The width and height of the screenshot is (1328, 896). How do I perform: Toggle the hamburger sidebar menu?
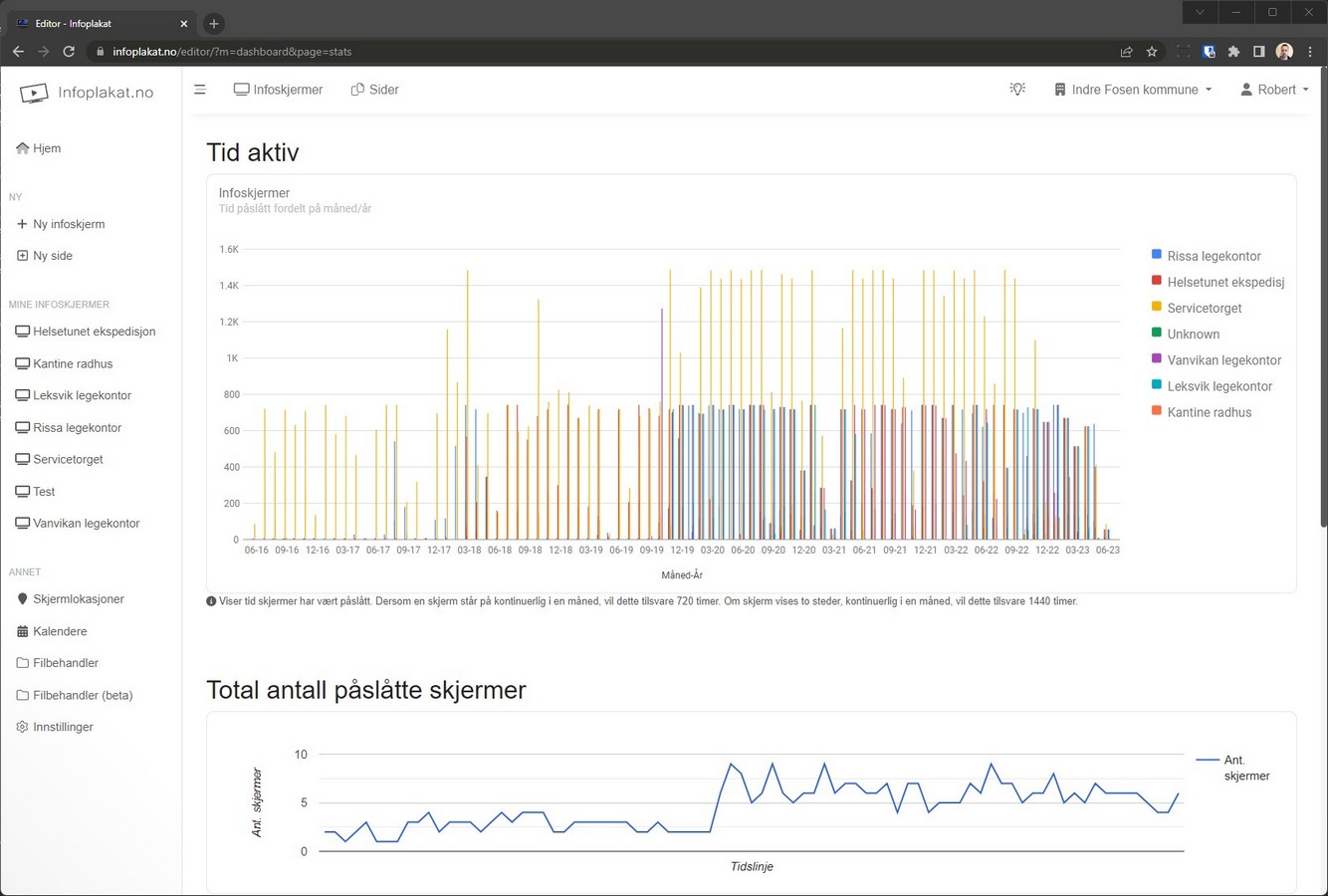[200, 90]
